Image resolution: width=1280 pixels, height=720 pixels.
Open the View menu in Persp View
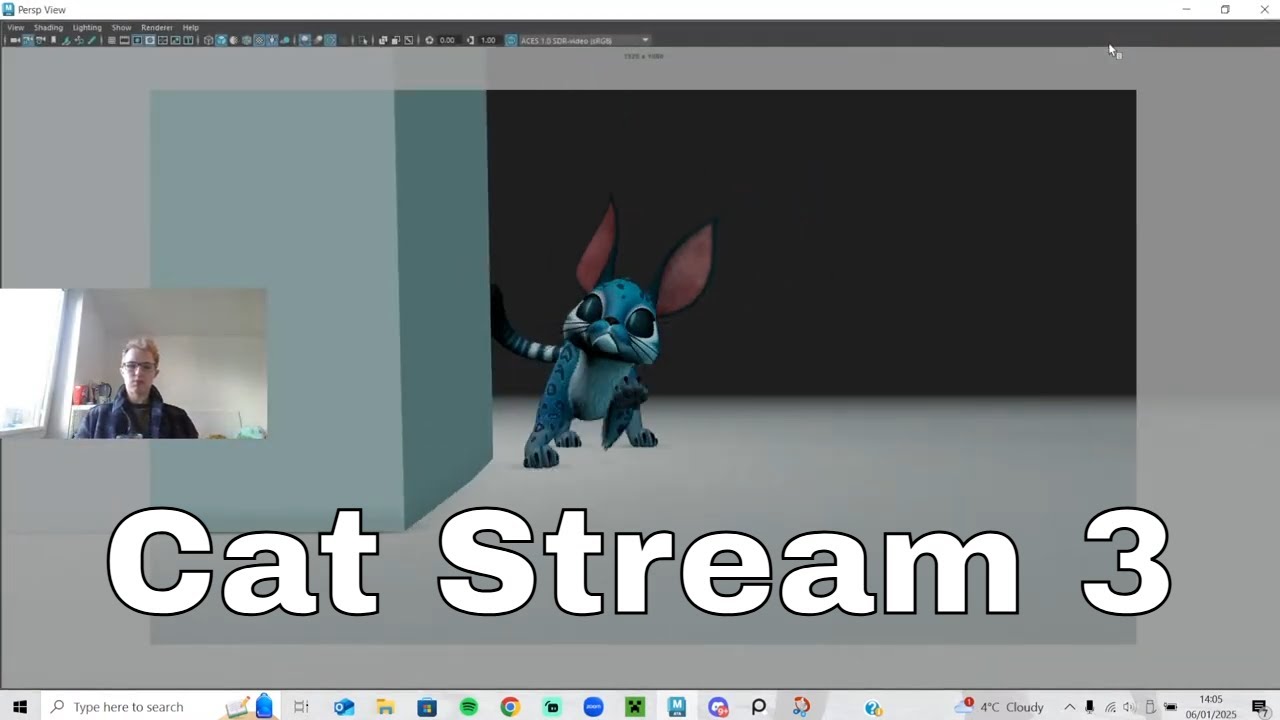pos(15,27)
